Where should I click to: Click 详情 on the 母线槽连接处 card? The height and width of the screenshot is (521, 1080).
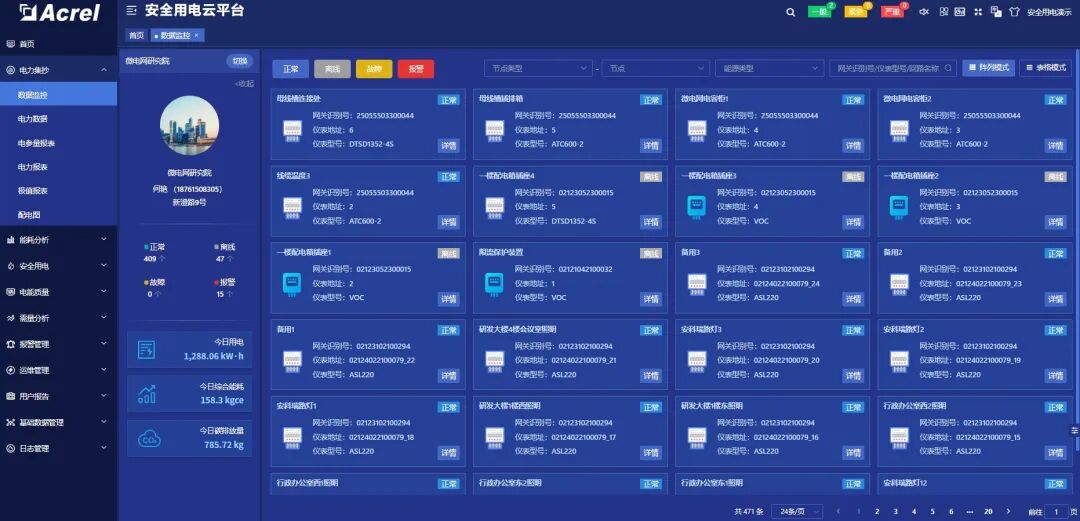[448, 146]
